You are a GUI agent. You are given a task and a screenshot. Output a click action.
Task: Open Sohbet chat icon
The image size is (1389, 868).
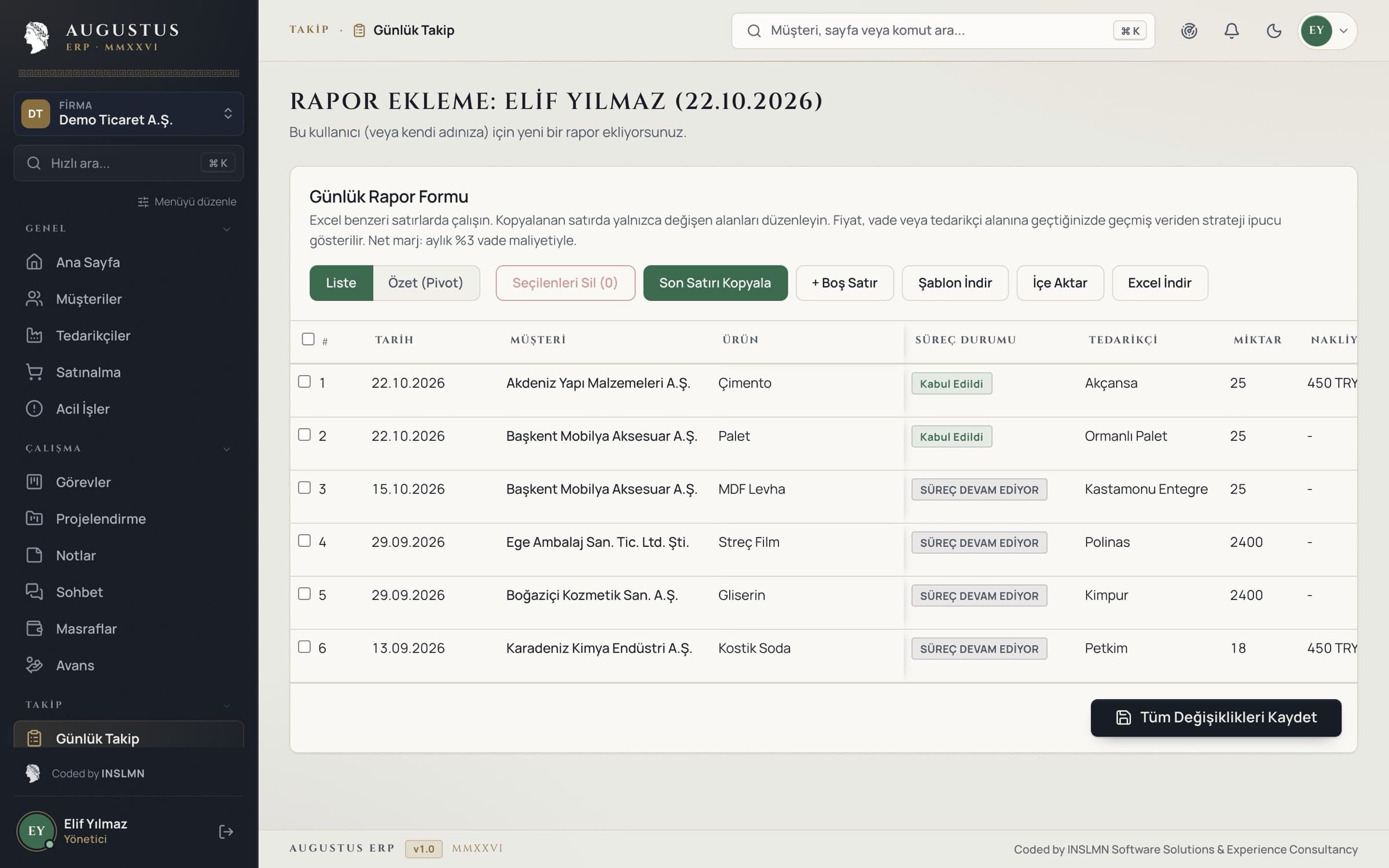[x=34, y=591]
